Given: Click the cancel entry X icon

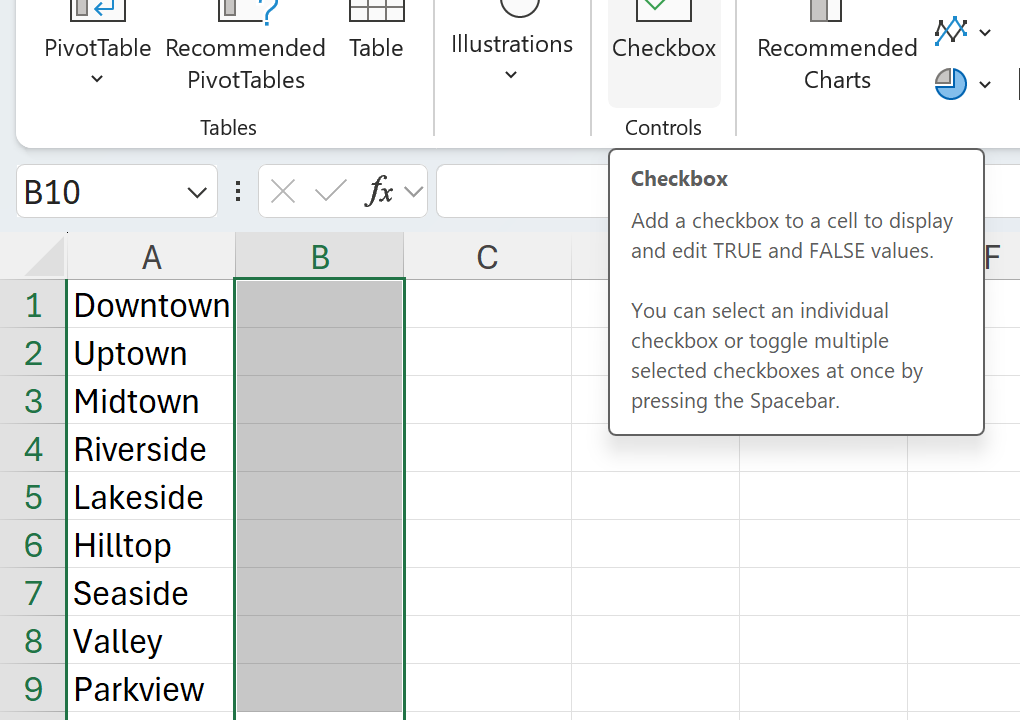Looking at the screenshot, I should click(283, 191).
